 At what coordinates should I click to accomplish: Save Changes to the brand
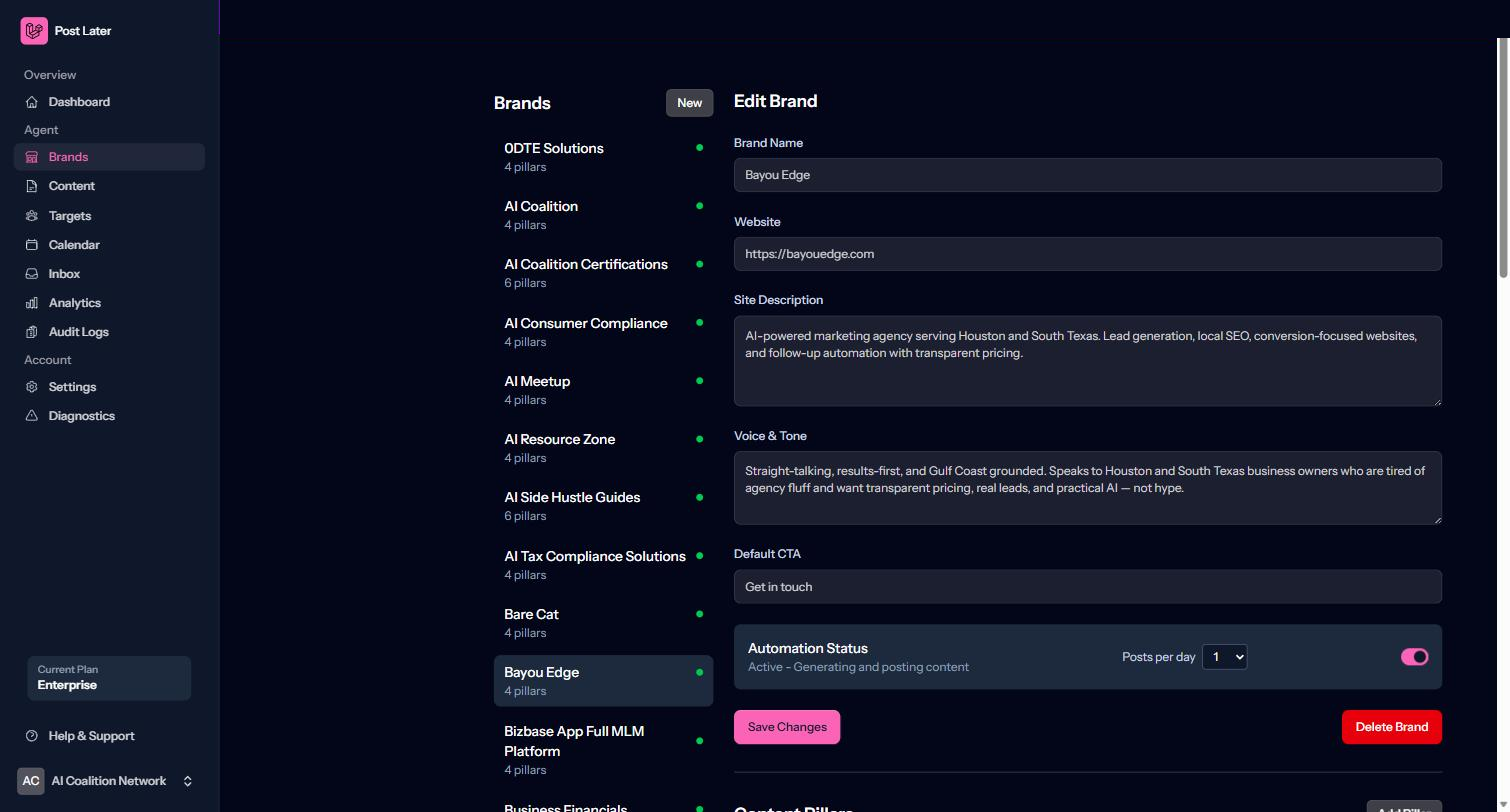(x=787, y=727)
